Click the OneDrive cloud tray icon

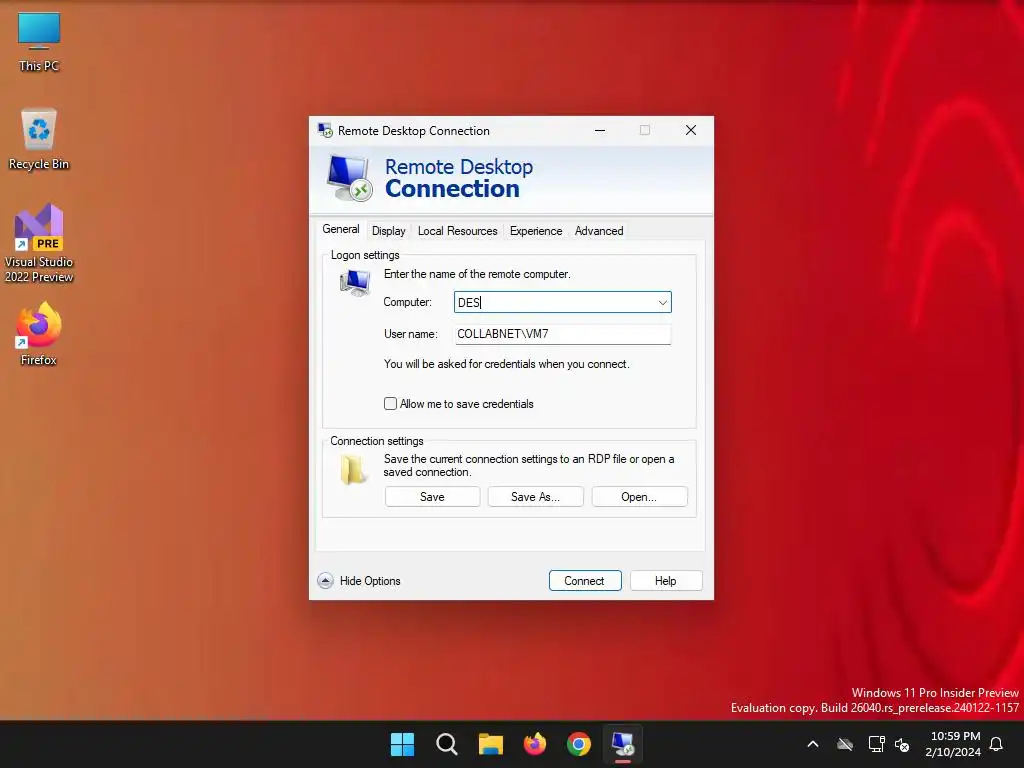coord(845,744)
